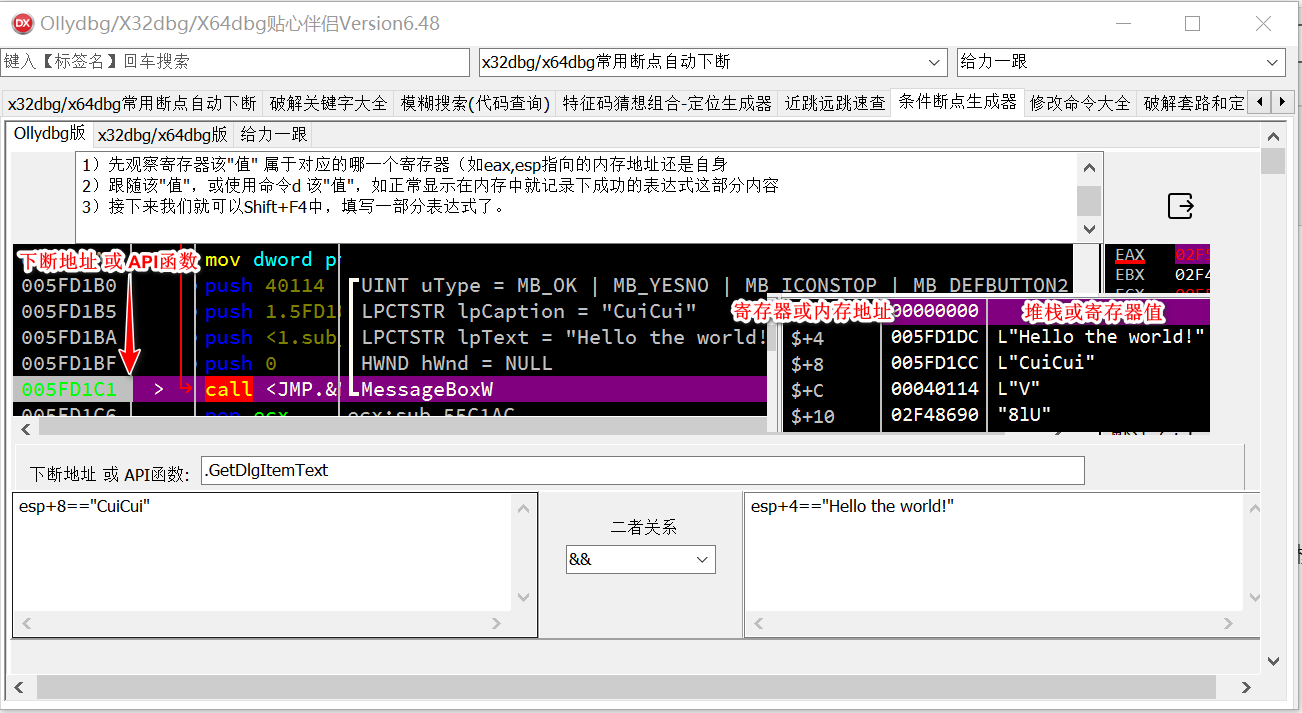Click the down arrow on the instructions scrollbar
1302x713 pixels.
(1089, 228)
